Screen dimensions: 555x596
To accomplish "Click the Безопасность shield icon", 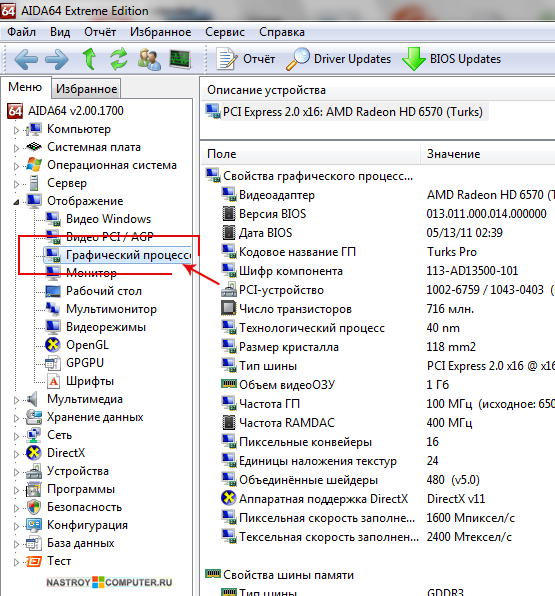I will pos(34,507).
